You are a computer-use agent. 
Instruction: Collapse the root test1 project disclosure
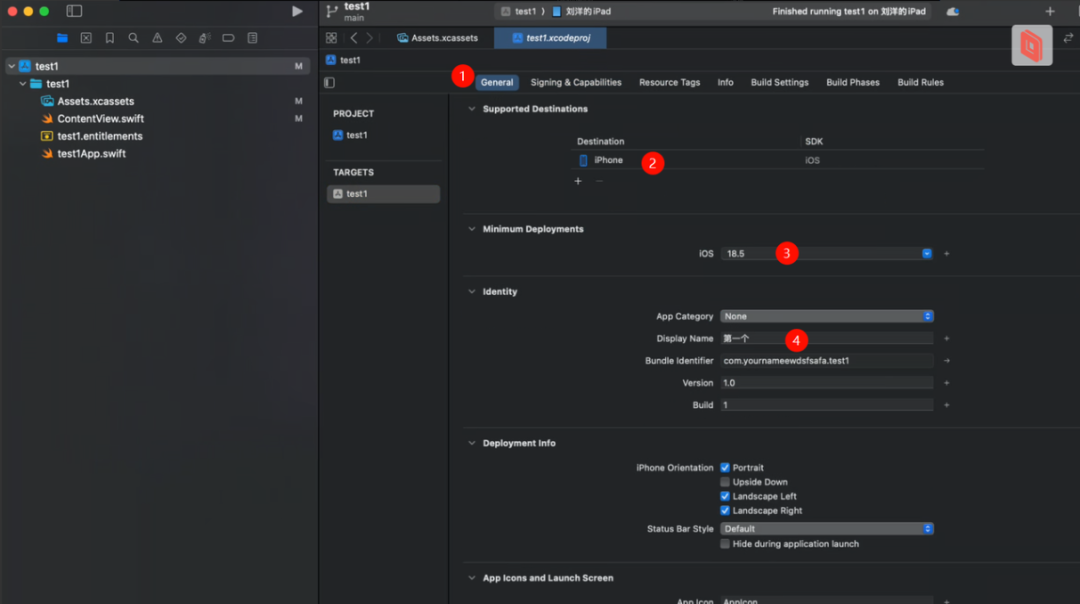(12, 66)
